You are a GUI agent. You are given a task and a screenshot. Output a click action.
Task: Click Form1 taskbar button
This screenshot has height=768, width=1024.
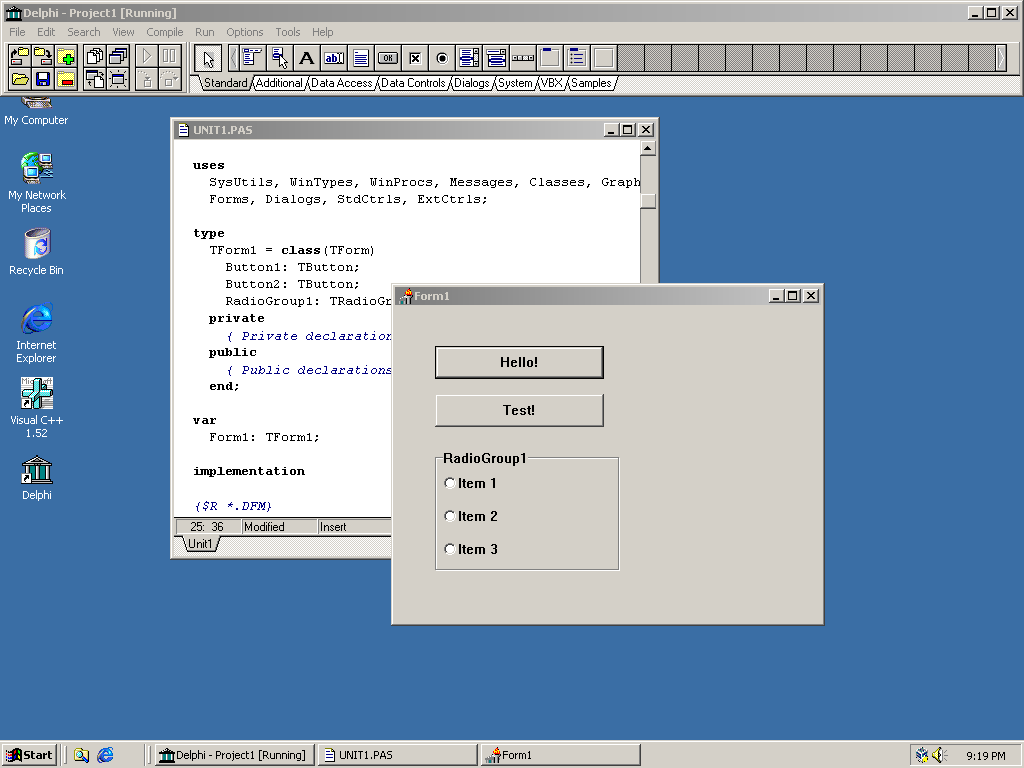click(560, 755)
